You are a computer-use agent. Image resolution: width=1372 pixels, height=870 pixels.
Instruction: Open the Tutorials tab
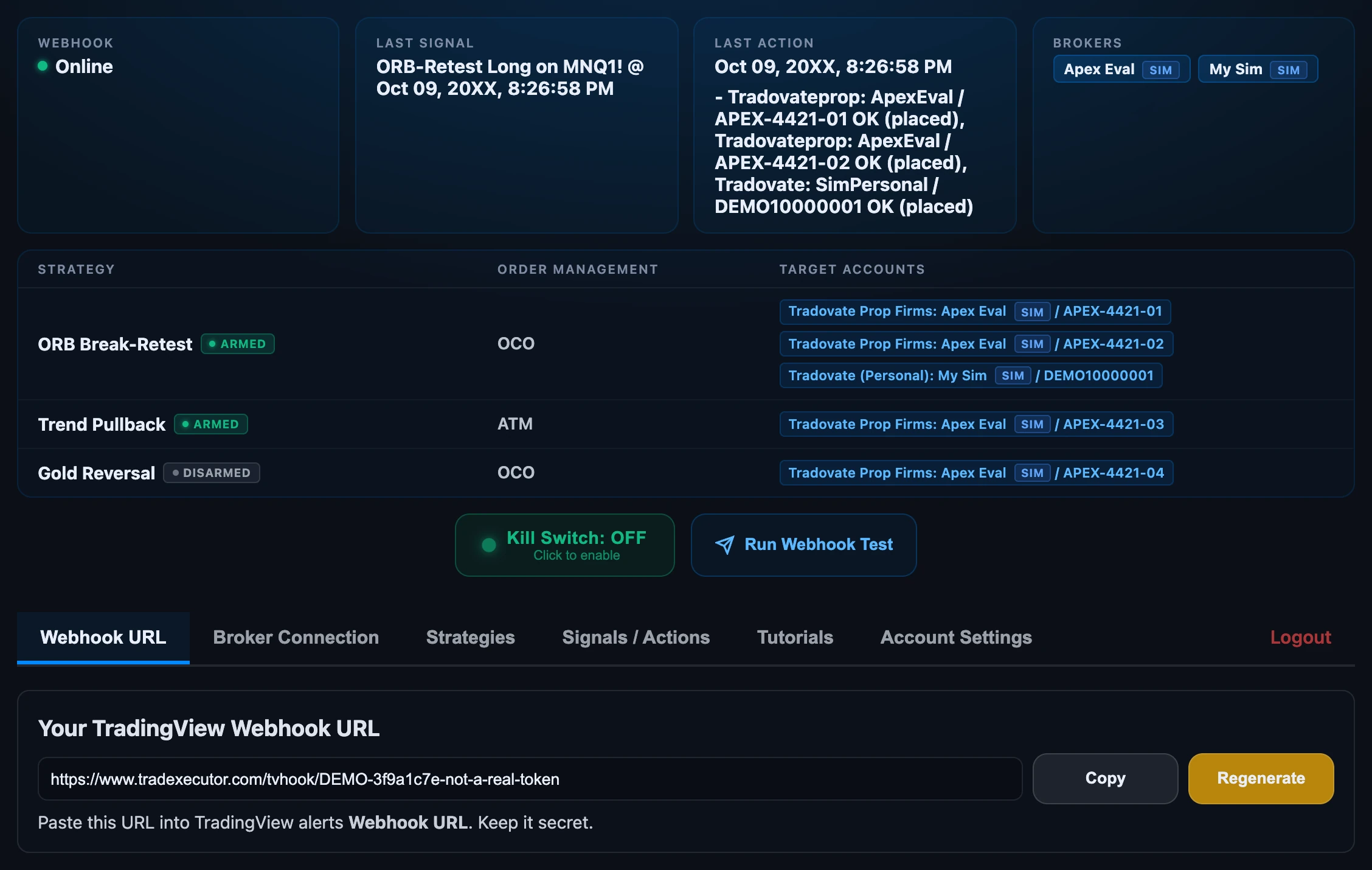795,637
